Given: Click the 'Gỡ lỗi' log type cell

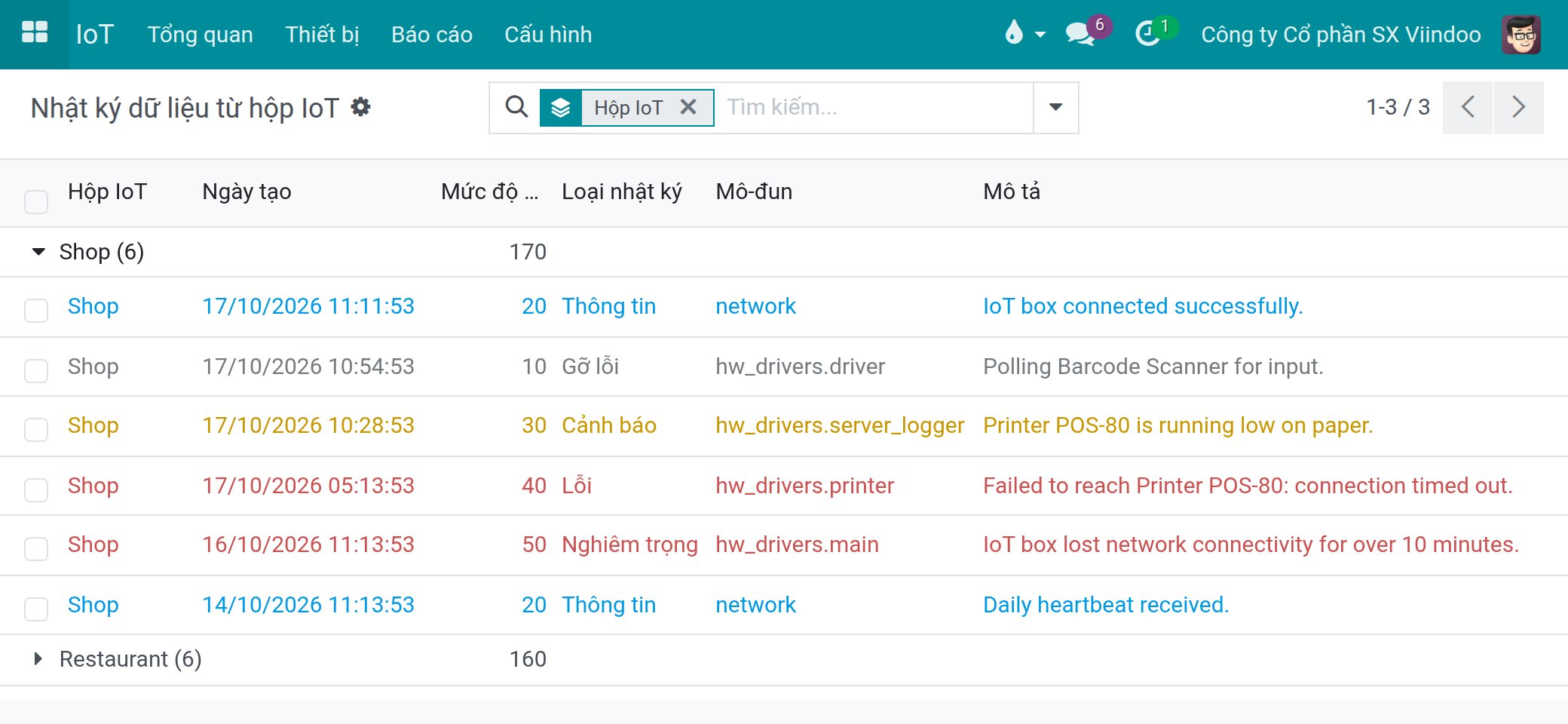Looking at the screenshot, I should click(x=590, y=367).
